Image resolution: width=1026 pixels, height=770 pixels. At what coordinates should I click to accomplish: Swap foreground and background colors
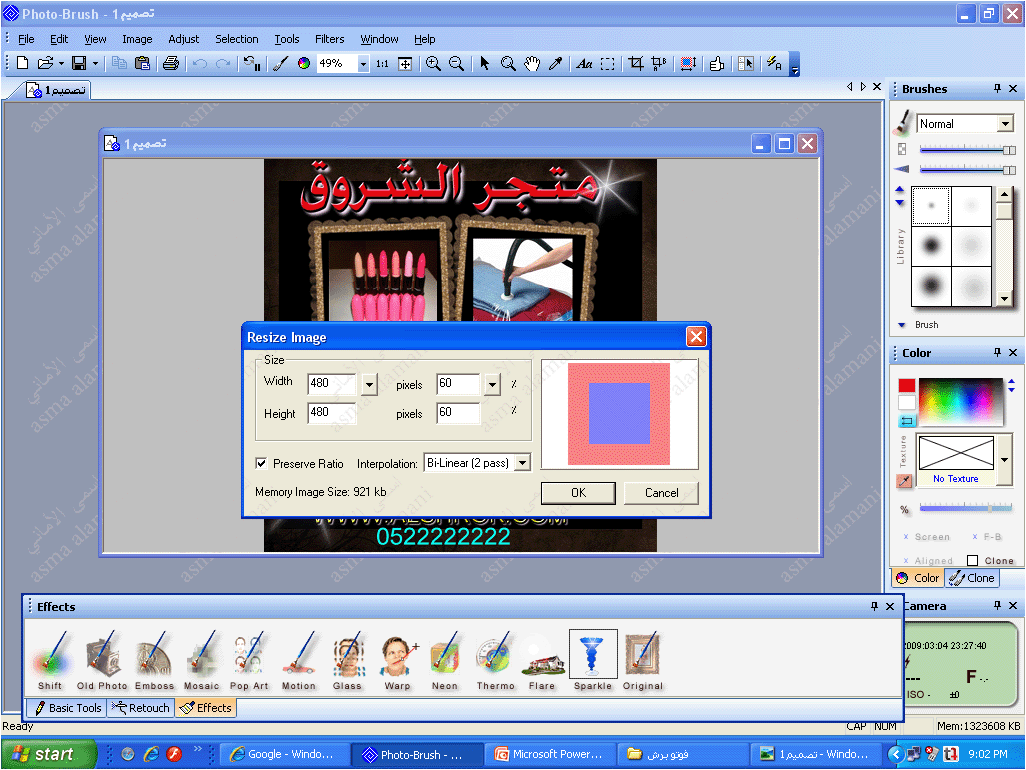click(x=907, y=421)
